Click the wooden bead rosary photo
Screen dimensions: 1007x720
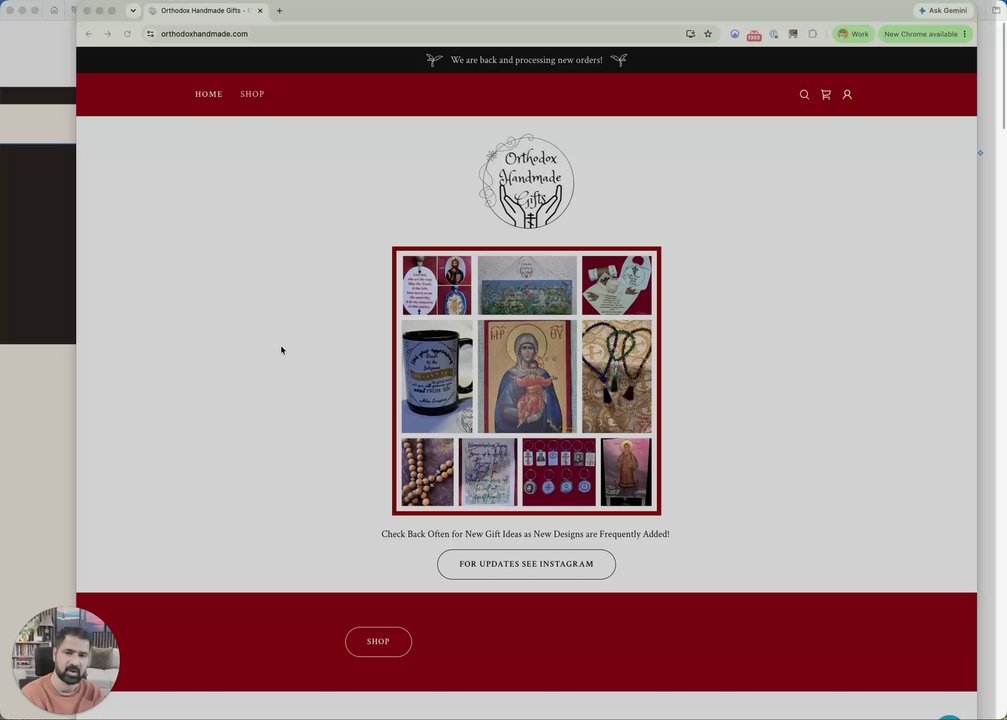(428, 472)
